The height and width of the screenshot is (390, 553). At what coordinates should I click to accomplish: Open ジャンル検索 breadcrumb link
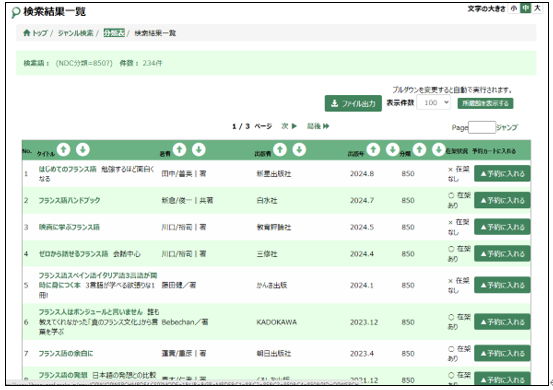click(75, 33)
